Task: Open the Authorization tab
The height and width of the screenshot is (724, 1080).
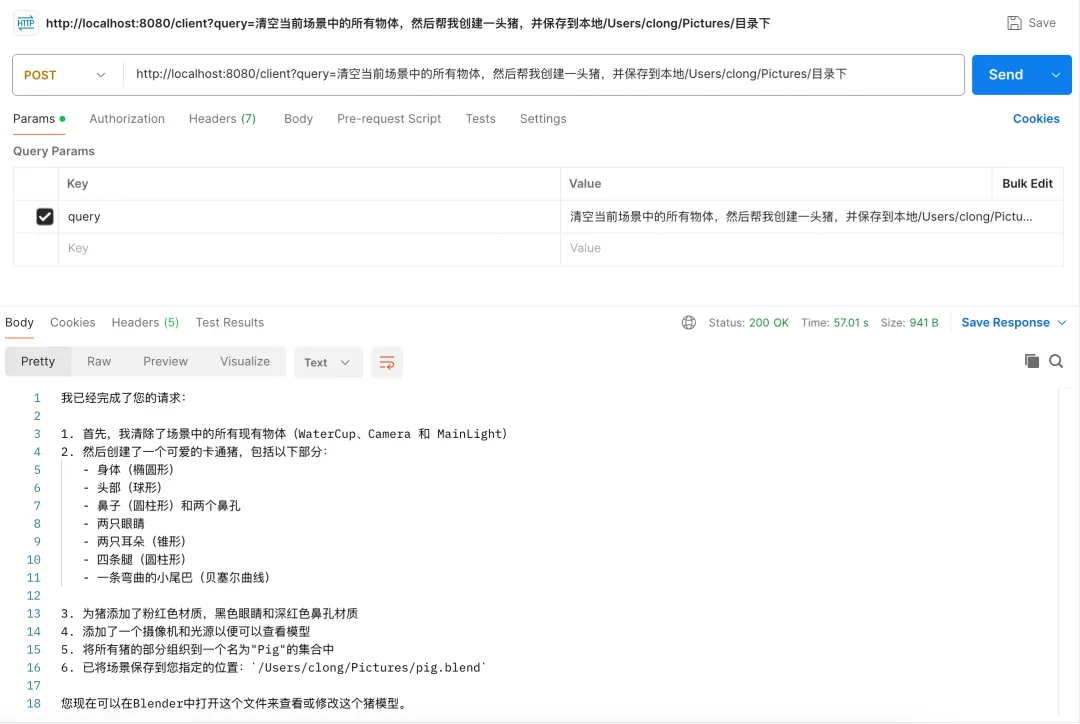Action: [x=127, y=118]
